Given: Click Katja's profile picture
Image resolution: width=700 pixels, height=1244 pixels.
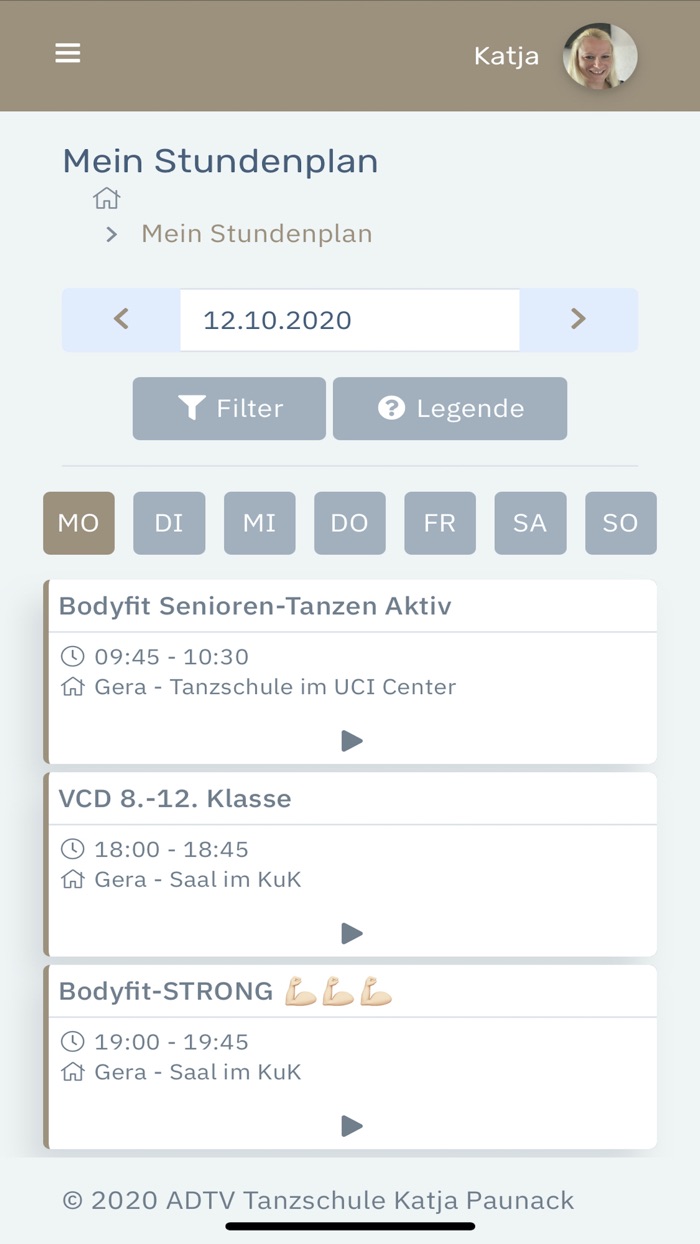Looking at the screenshot, I should point(599,56).
